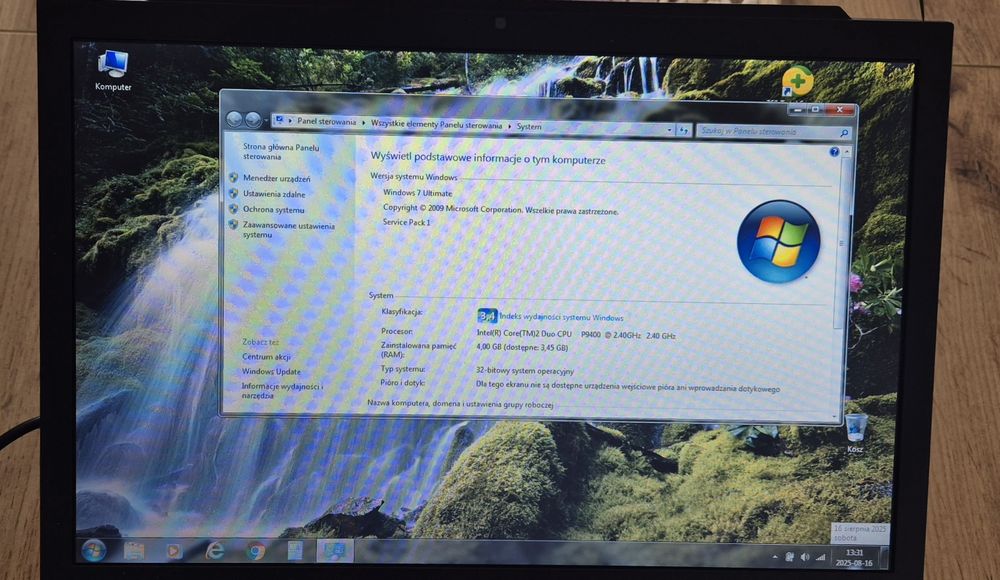
Task: Launch Internet Explorer from taskbar
Action: (215, 550)
